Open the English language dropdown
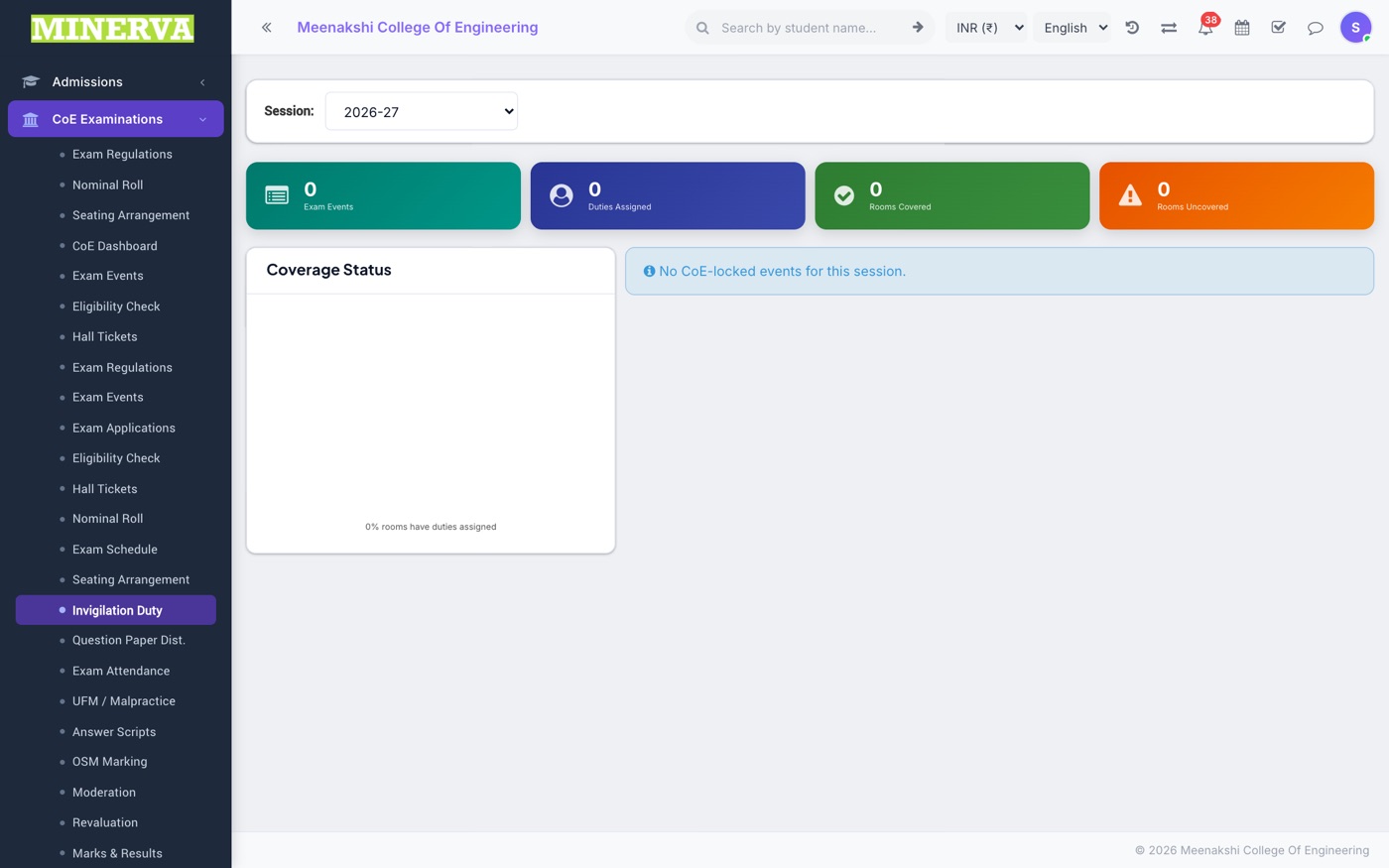The height and width of the screenshot is (868, 1389). click(1074, 28)
